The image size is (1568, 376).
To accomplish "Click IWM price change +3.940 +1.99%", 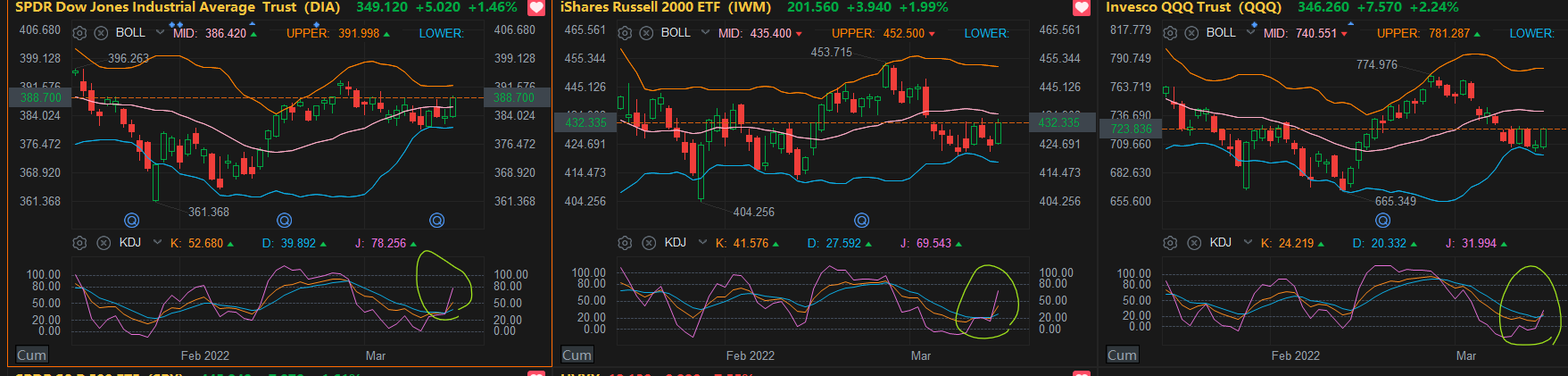I will [x=897, y=7].
